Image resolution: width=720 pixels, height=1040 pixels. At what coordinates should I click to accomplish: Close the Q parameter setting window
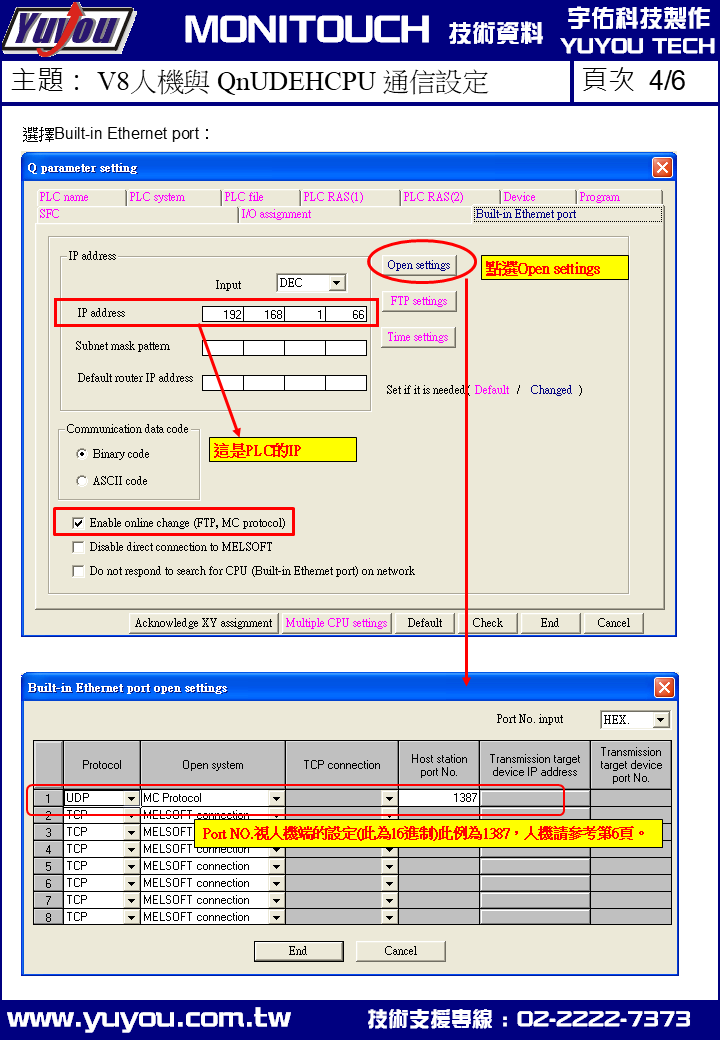click(x=662, y=168)
